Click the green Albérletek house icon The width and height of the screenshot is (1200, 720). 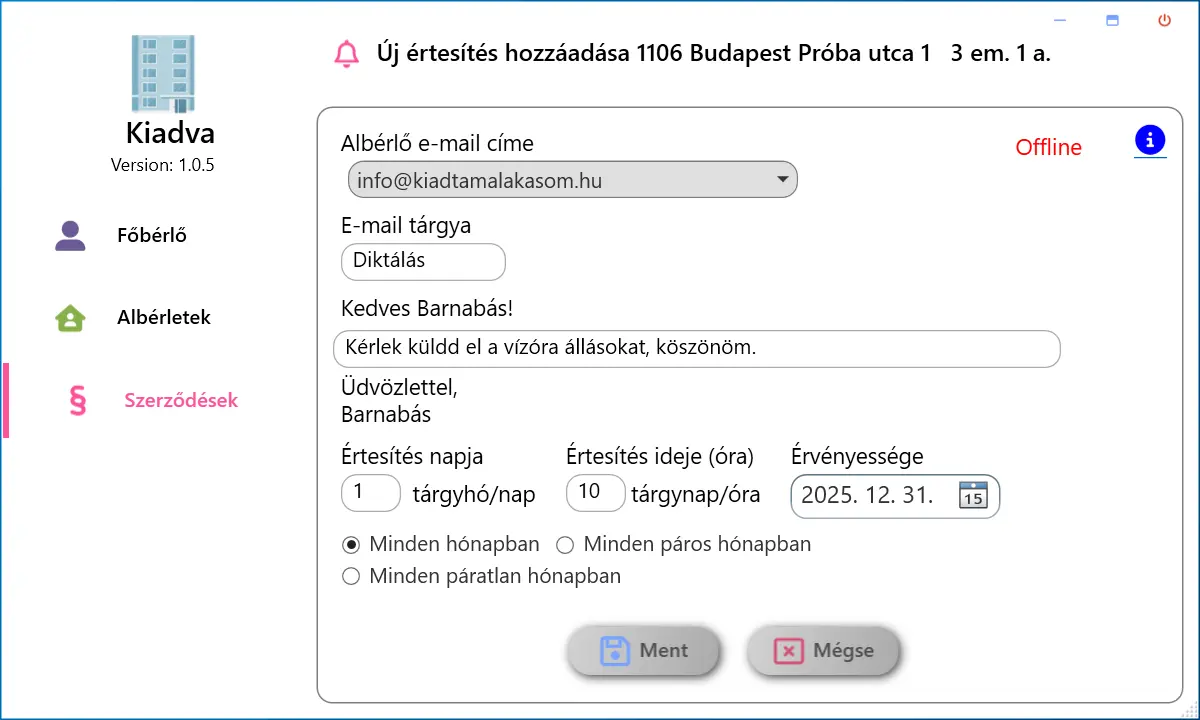[70, 318]
